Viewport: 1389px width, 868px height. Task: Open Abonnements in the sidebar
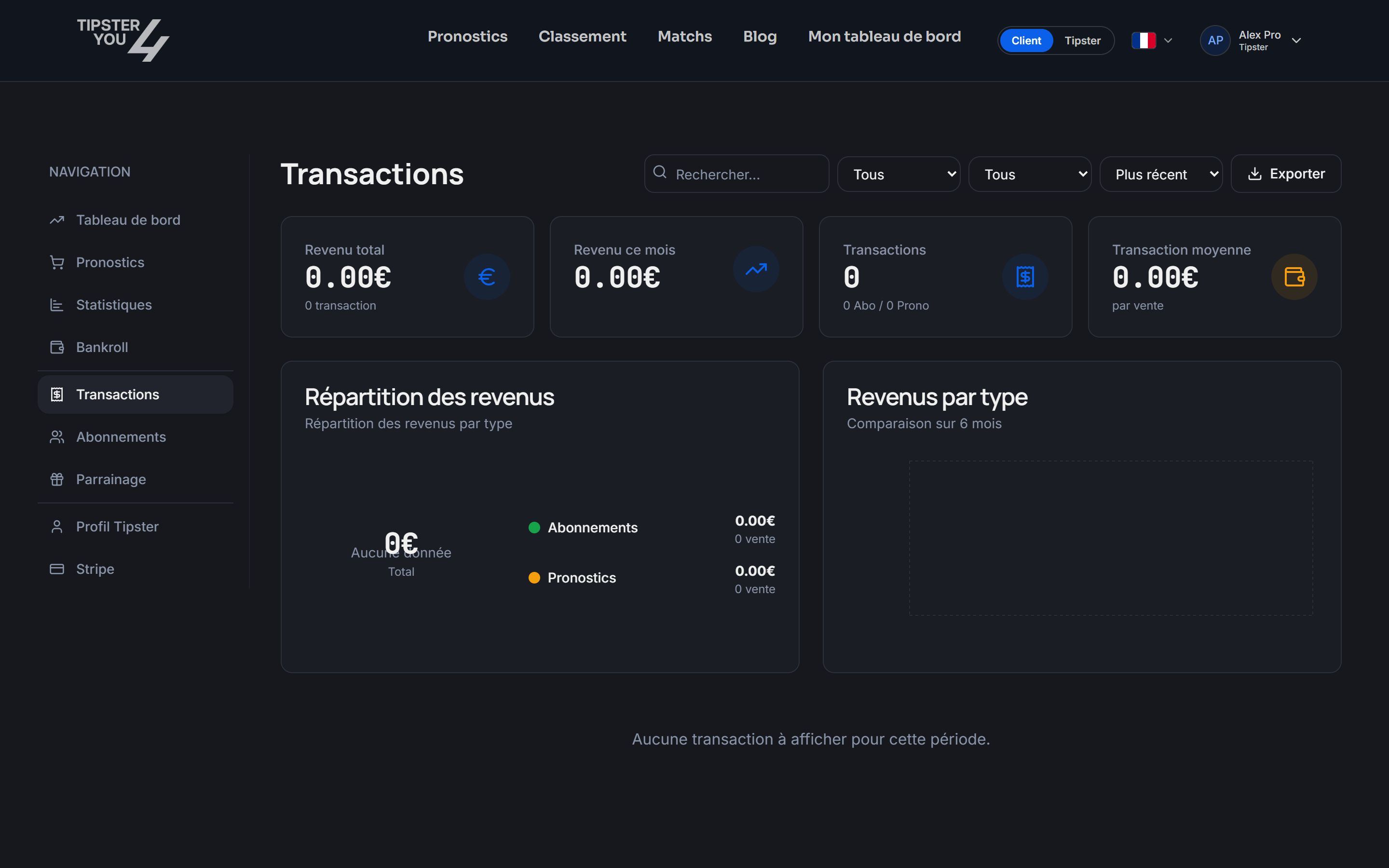point(136,437)
